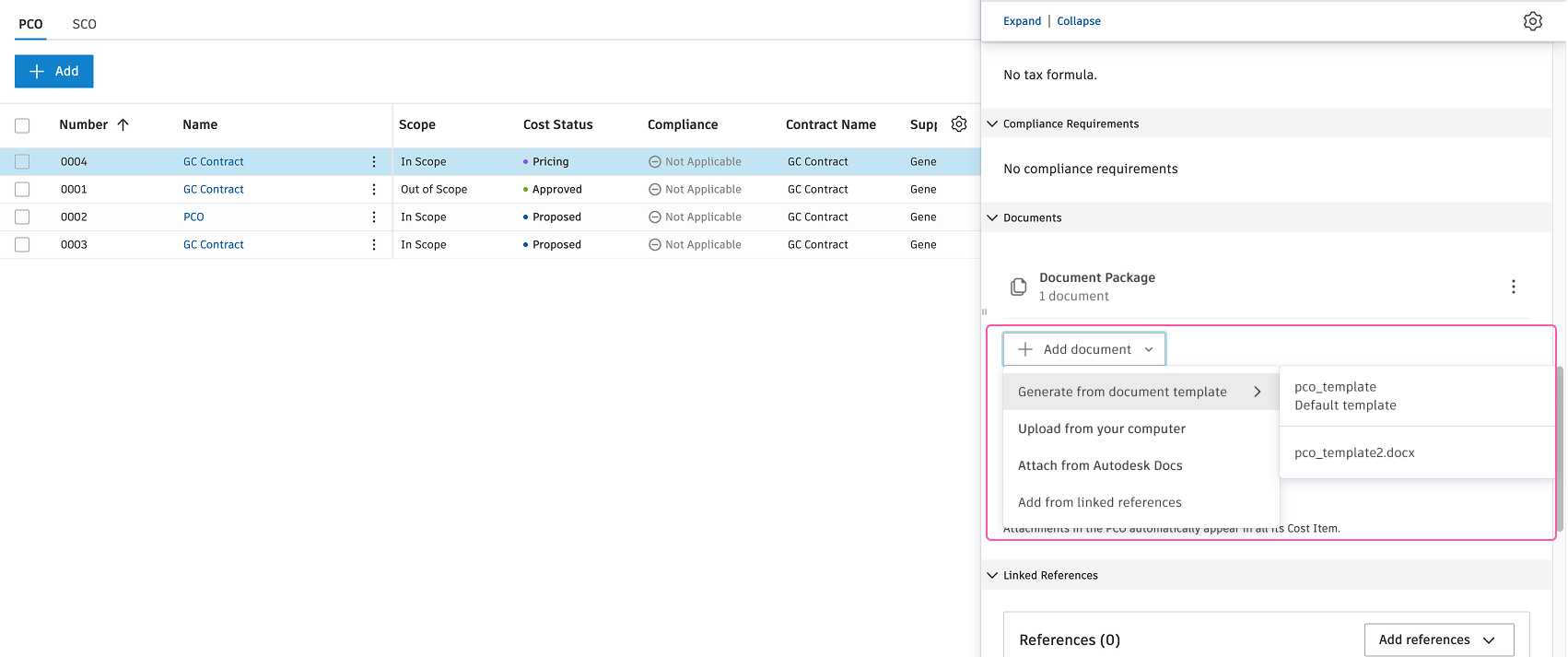
Task: Check the box for row 0004
Action: 22,161
